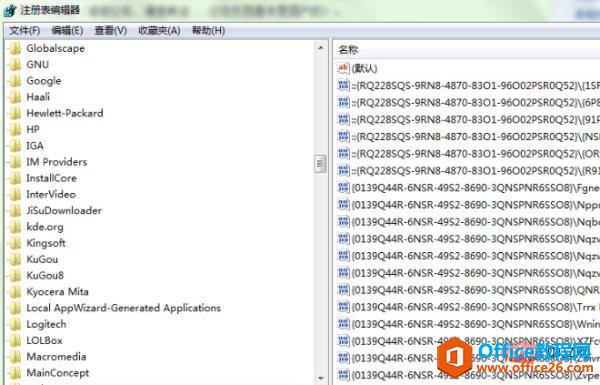
Task: Click binary icon of the row ending \{6P8
Action: click(343, 102)
